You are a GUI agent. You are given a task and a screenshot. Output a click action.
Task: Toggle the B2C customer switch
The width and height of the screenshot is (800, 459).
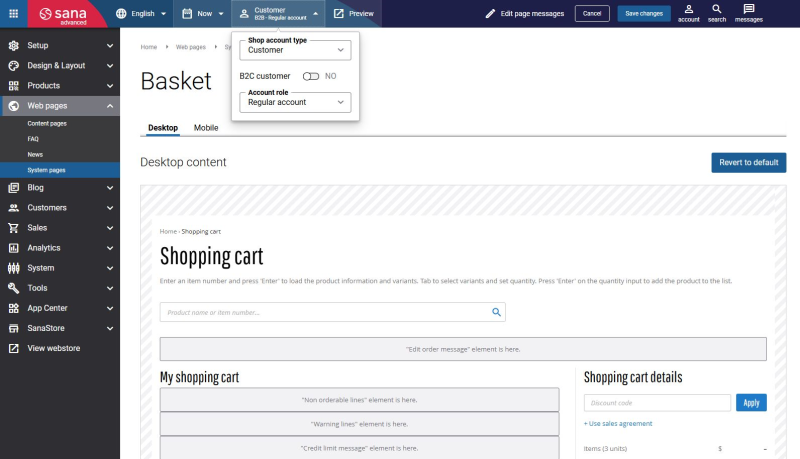click(x=311, y=76)
